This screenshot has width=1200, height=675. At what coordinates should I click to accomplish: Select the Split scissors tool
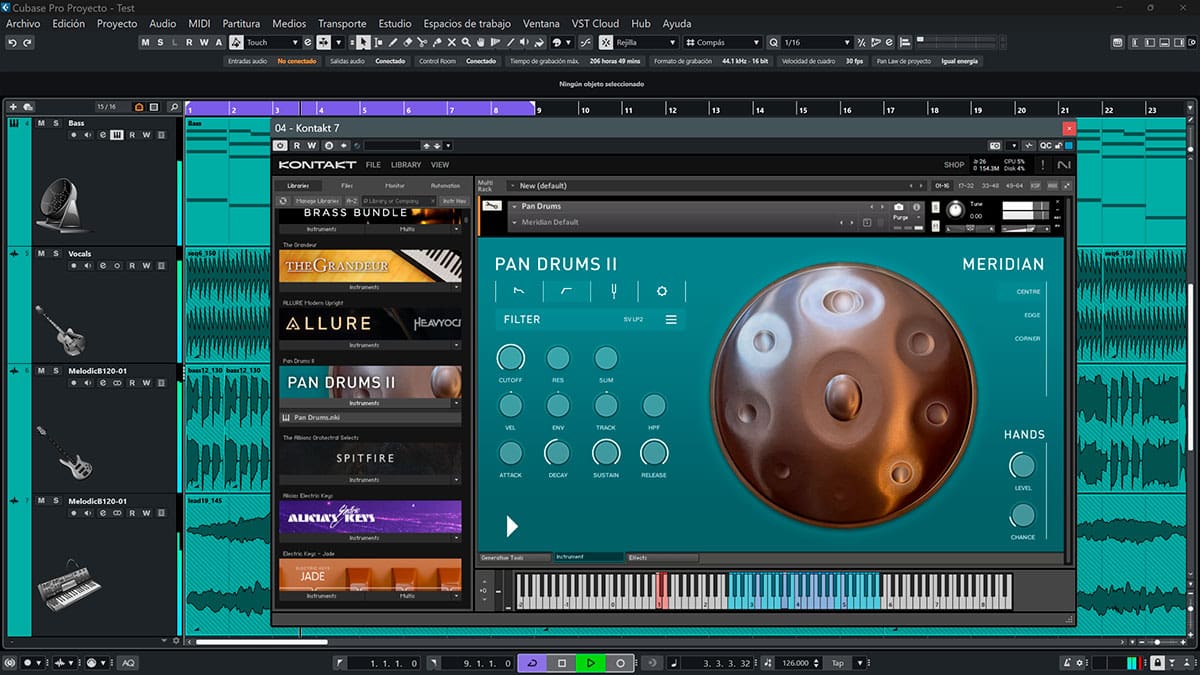[423, 43]
